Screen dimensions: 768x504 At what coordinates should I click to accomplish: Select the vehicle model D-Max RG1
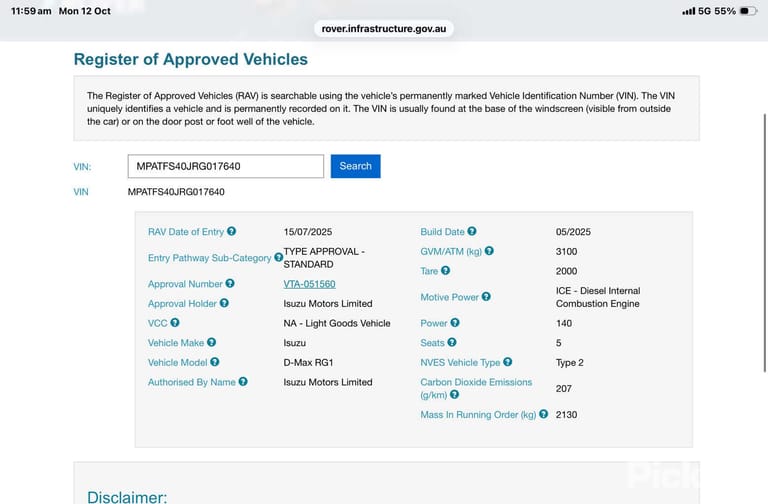[308, 362]
